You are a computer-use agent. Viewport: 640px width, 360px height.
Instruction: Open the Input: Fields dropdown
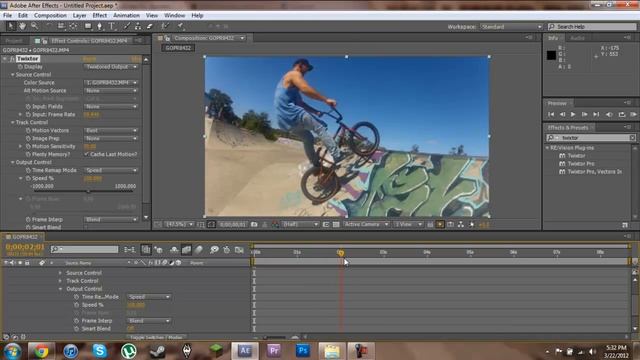111,107
